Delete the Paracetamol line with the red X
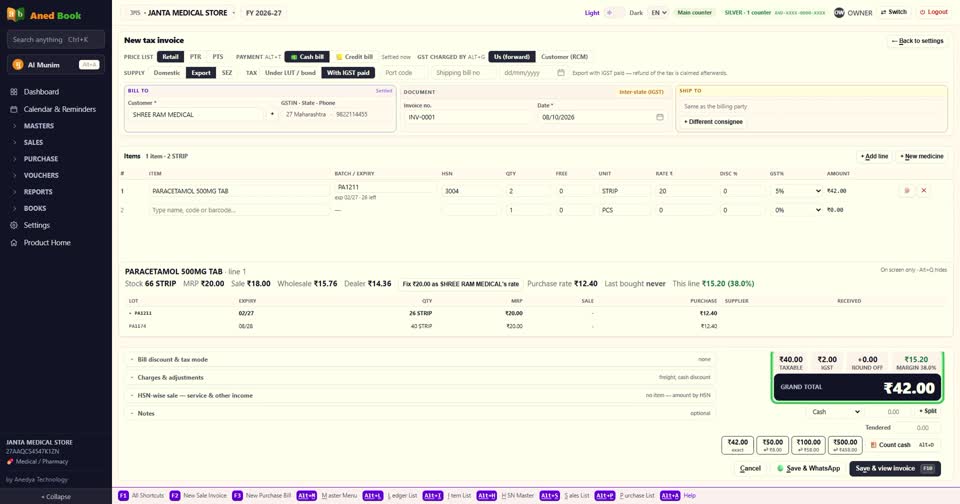960x504 pixels. tap(924, 190)
